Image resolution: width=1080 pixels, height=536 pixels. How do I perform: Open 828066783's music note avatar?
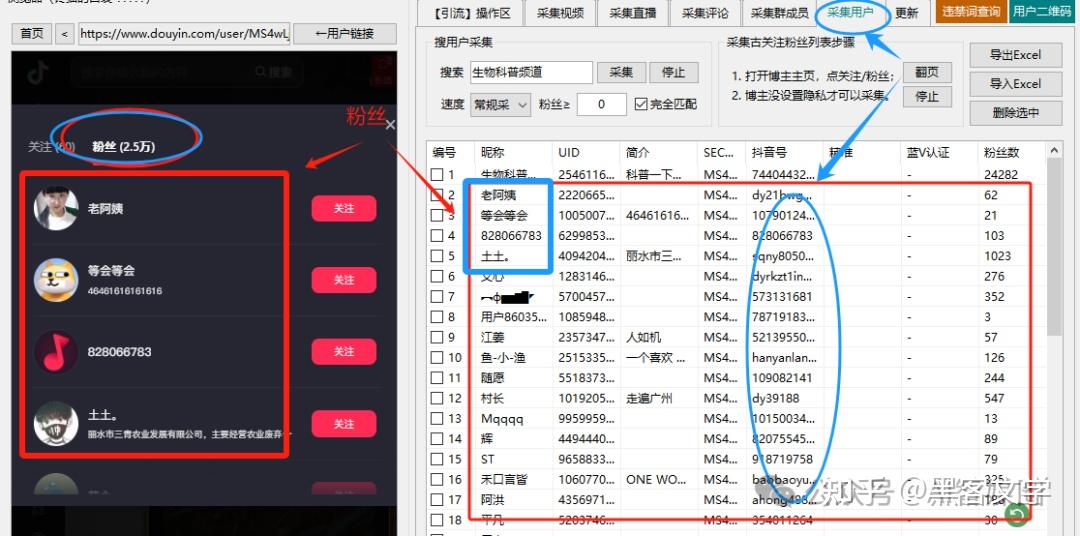56,351
